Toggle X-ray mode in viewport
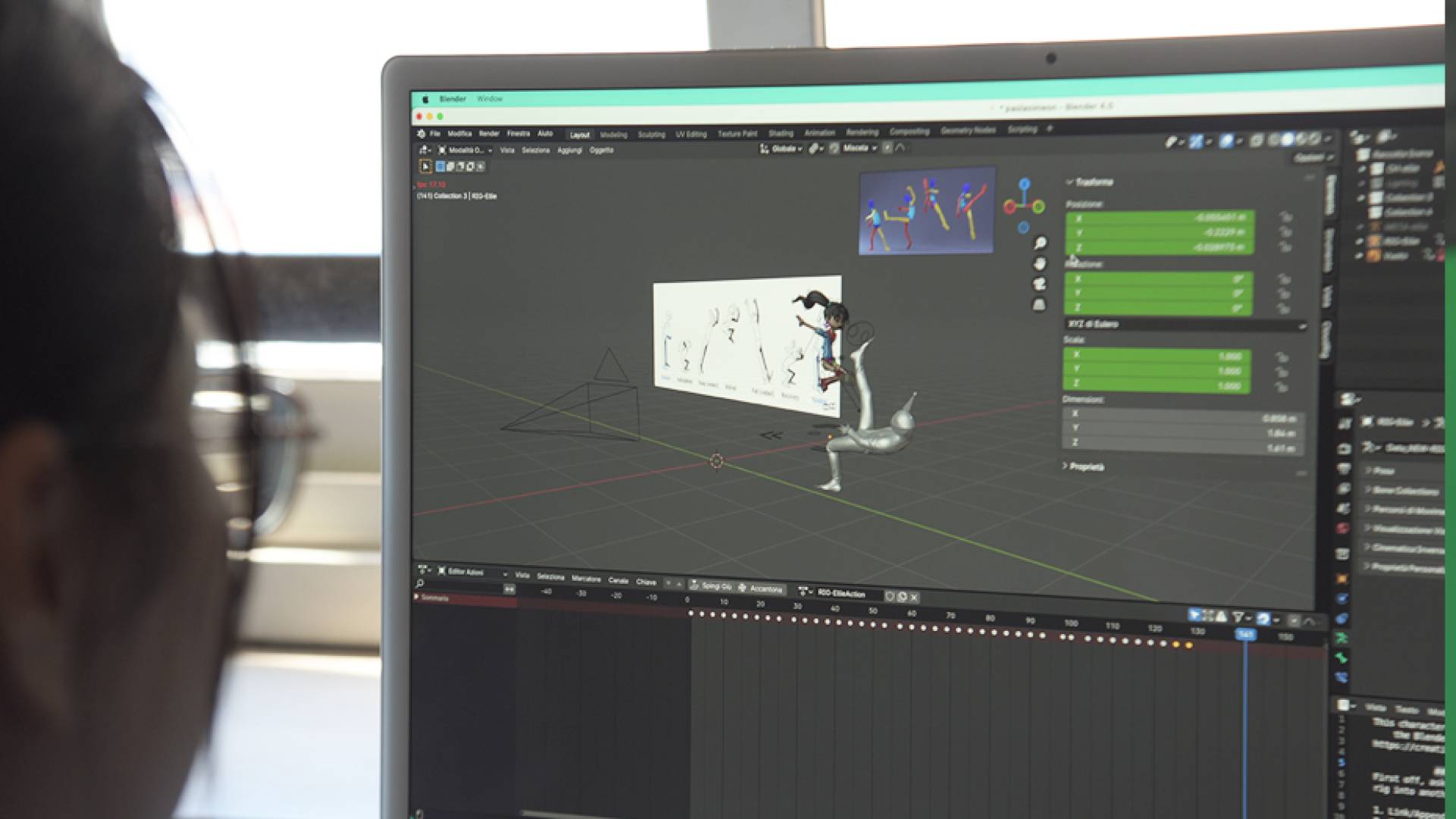The width and height of the screenshot is (1456, 819). click(x=1257, y=140)
